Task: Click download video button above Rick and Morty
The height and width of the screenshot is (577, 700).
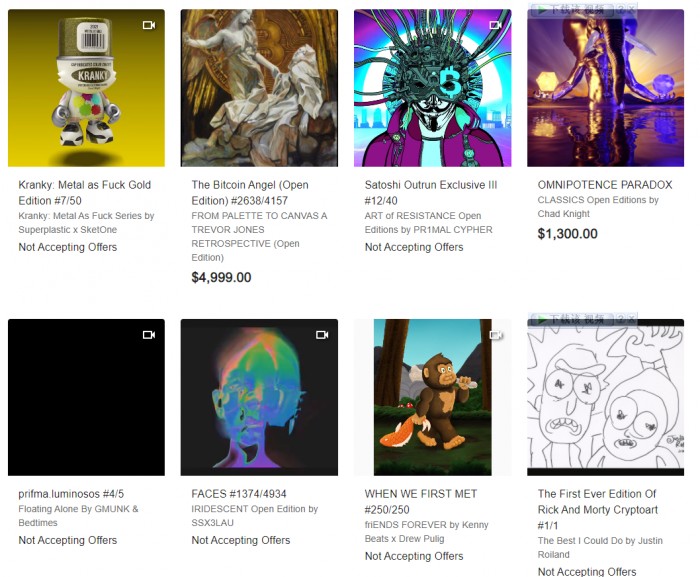Action: click(571, 319)
